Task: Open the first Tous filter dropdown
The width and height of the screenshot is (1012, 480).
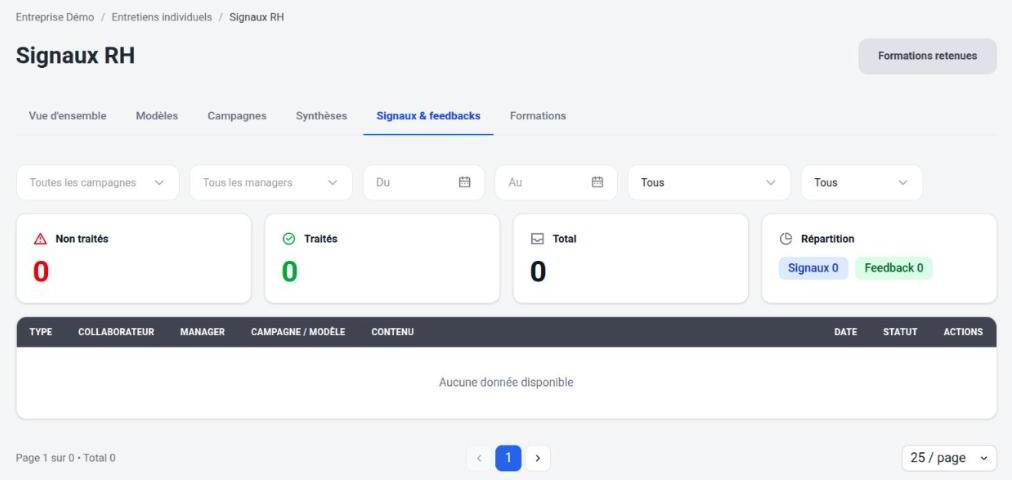Action: pyautogui.click(x=709, y=183)
